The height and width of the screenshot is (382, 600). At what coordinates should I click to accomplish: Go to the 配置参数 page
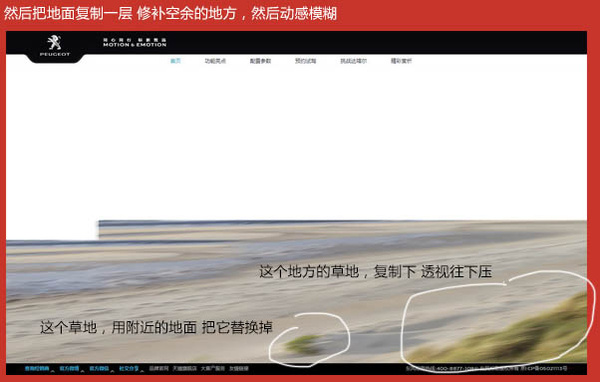point(260,61)
